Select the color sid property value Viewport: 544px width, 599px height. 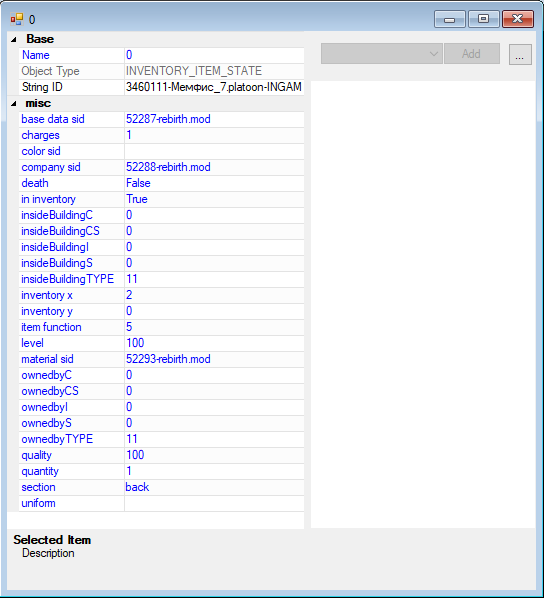pos(214,151)
